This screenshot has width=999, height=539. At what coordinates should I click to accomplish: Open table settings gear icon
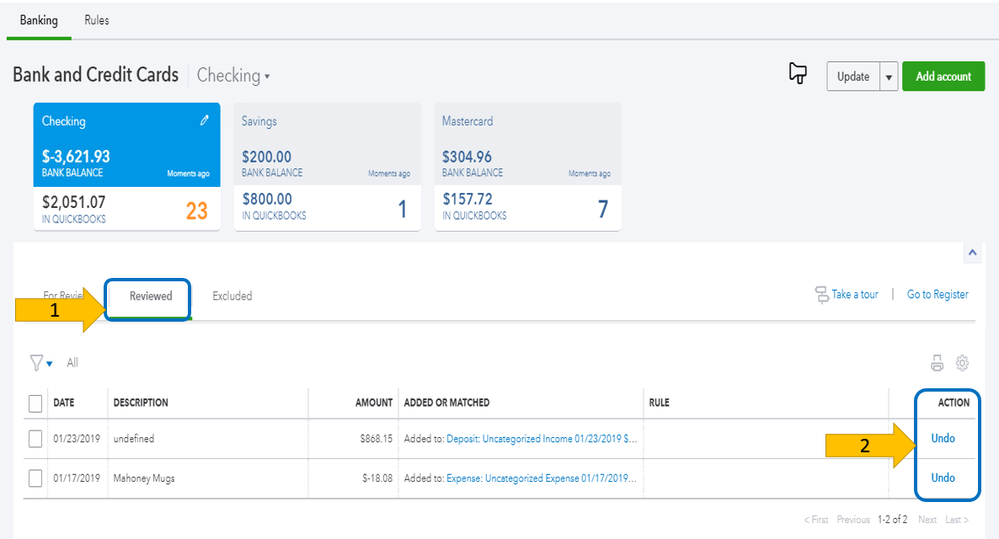962,363
